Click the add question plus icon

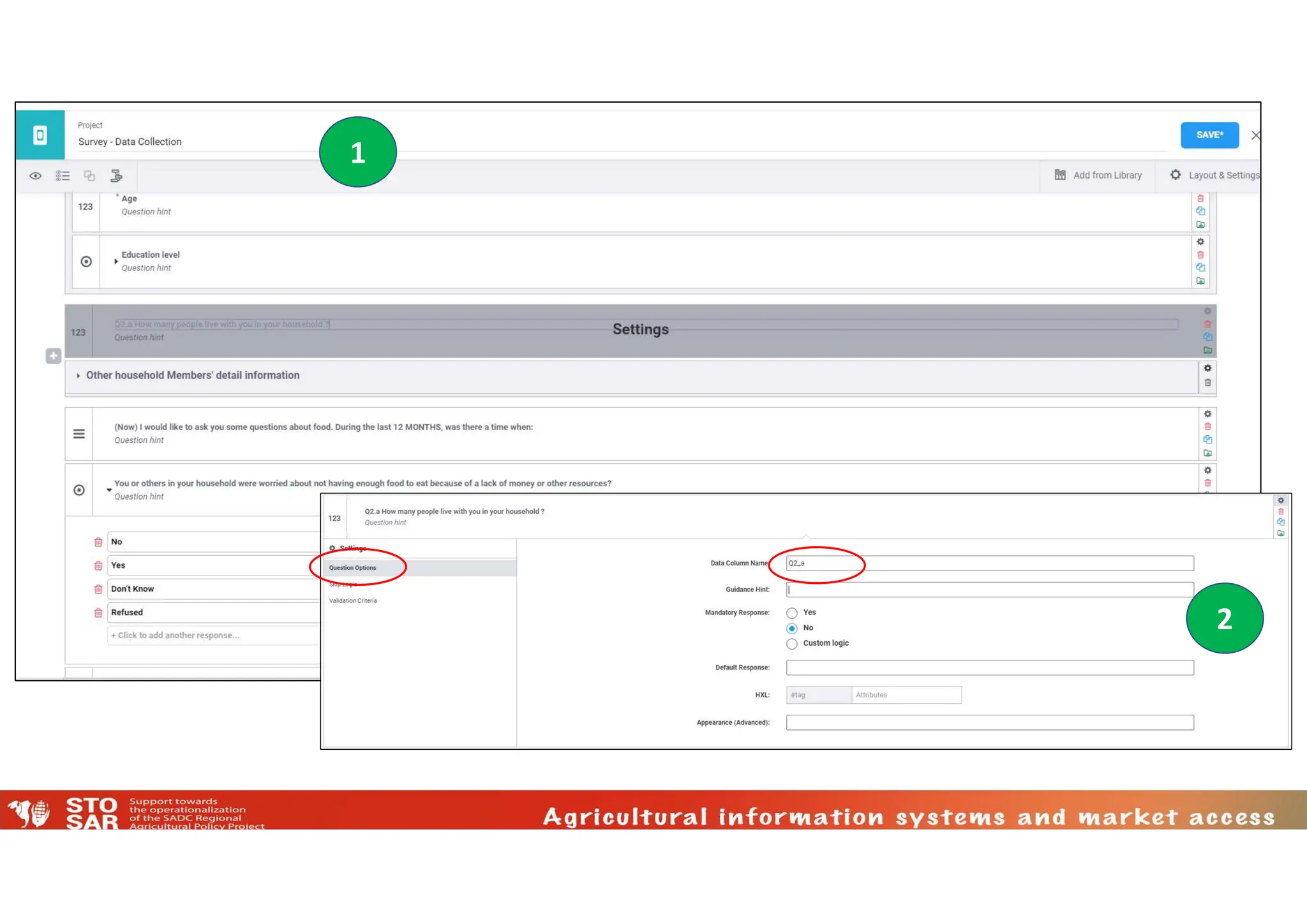[54, 356]
